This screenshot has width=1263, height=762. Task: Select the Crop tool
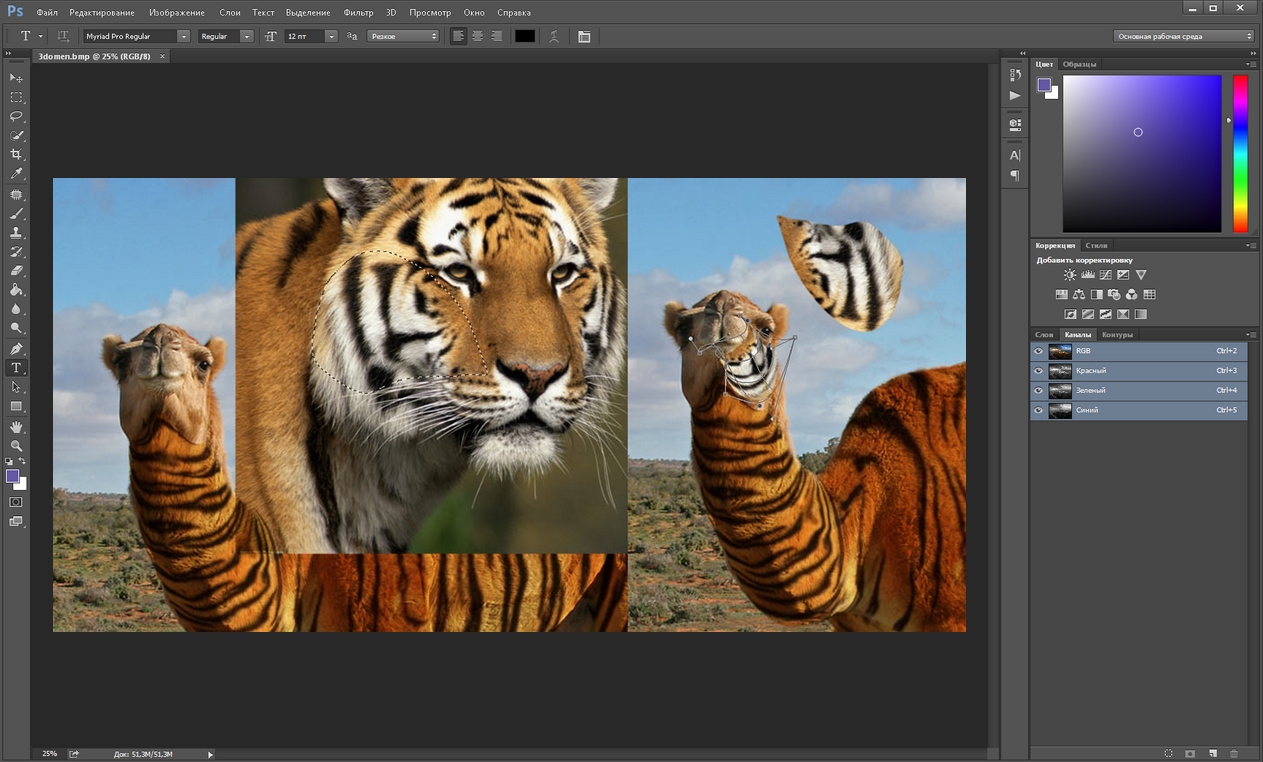coord(16,155)
